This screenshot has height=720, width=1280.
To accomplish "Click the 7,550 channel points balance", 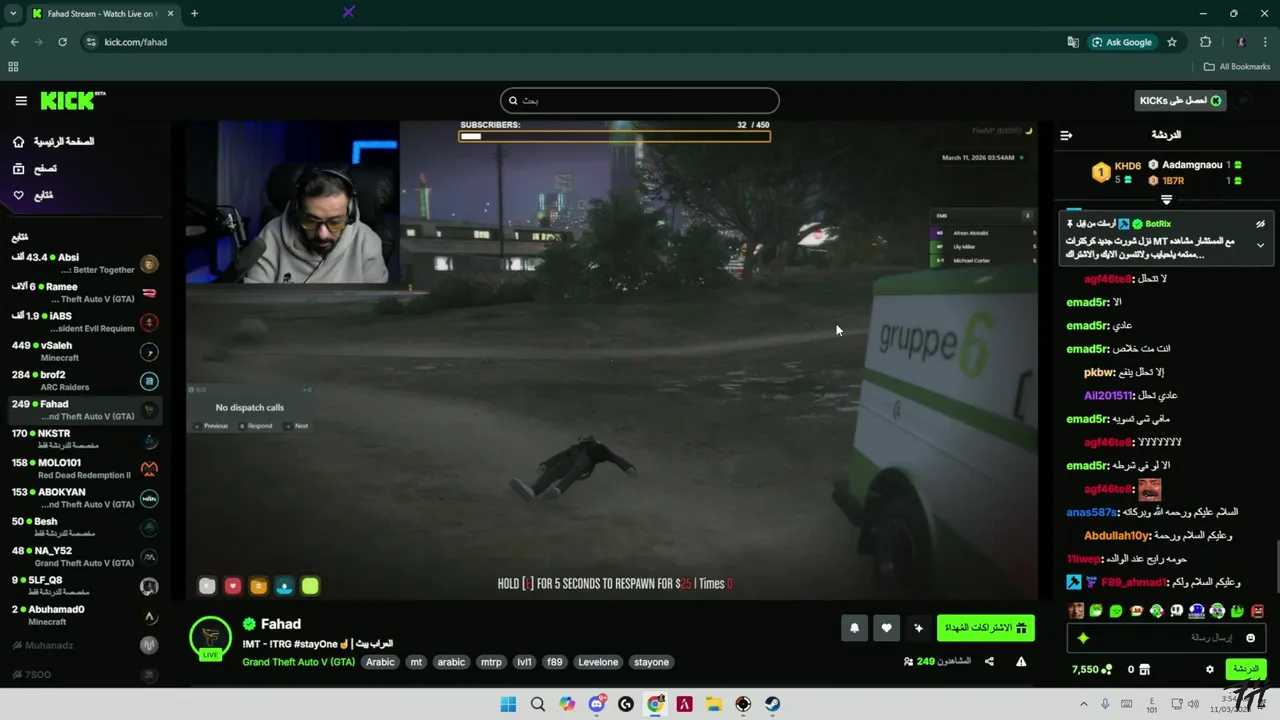I will [1092, 669].
